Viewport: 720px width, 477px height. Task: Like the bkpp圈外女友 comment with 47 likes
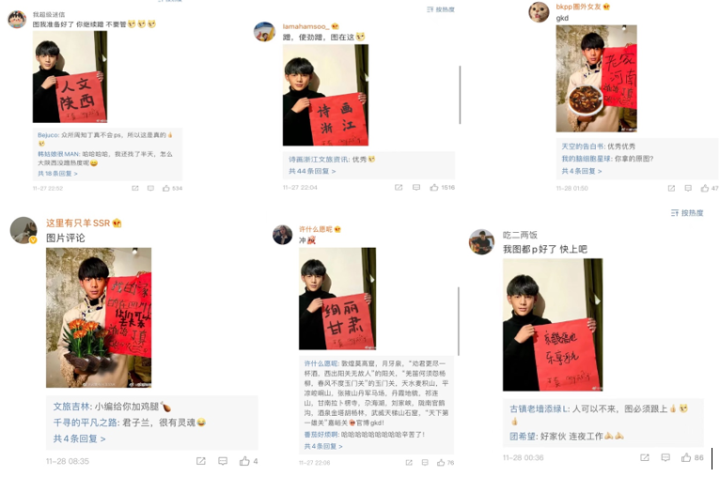[705, 188]
